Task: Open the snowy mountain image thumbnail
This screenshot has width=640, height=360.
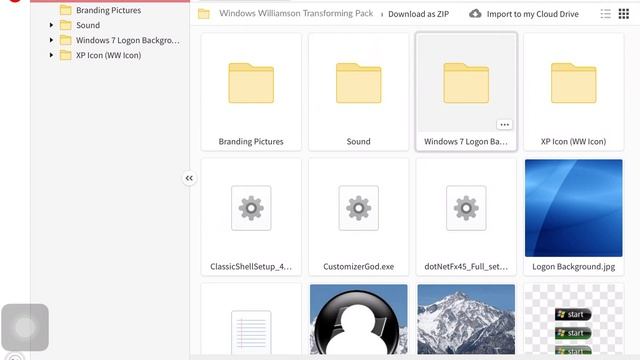Action: click(466, 319)
